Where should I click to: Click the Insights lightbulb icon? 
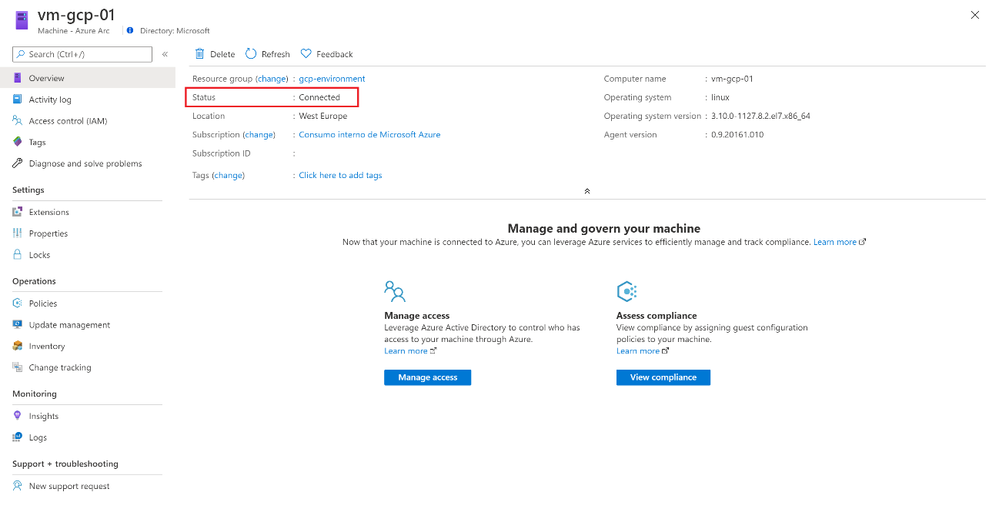[17, 416]
